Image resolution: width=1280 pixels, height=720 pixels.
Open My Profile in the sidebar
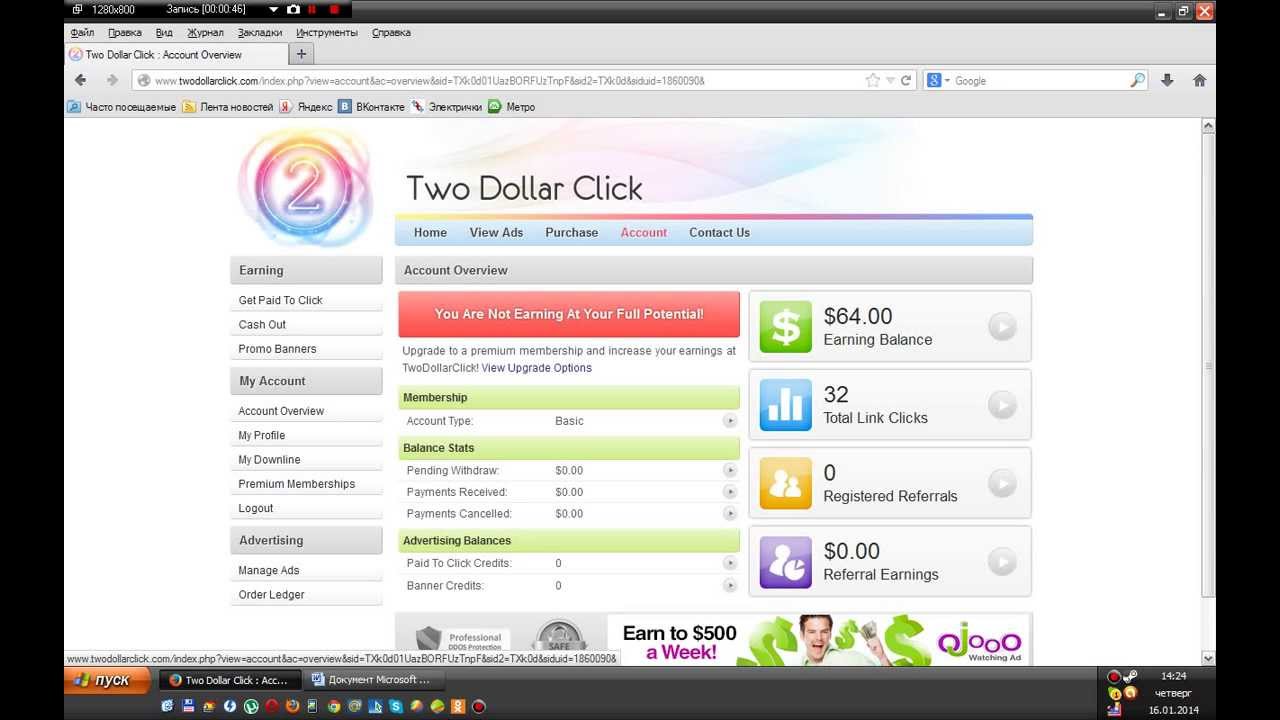[261, 435]
